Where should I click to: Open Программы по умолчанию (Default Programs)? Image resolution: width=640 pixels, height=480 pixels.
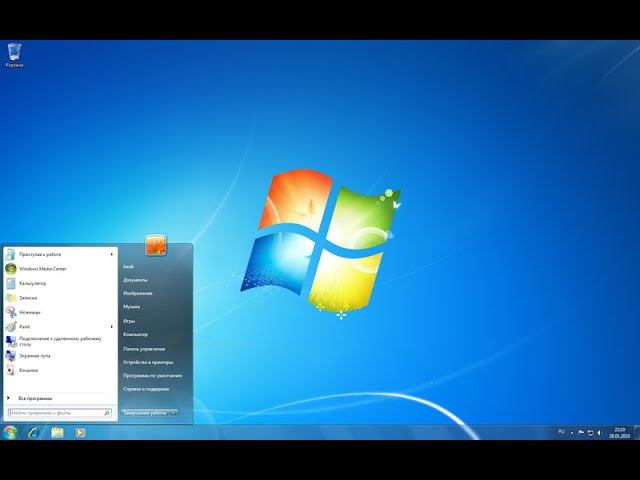click(x=153, y=376)
